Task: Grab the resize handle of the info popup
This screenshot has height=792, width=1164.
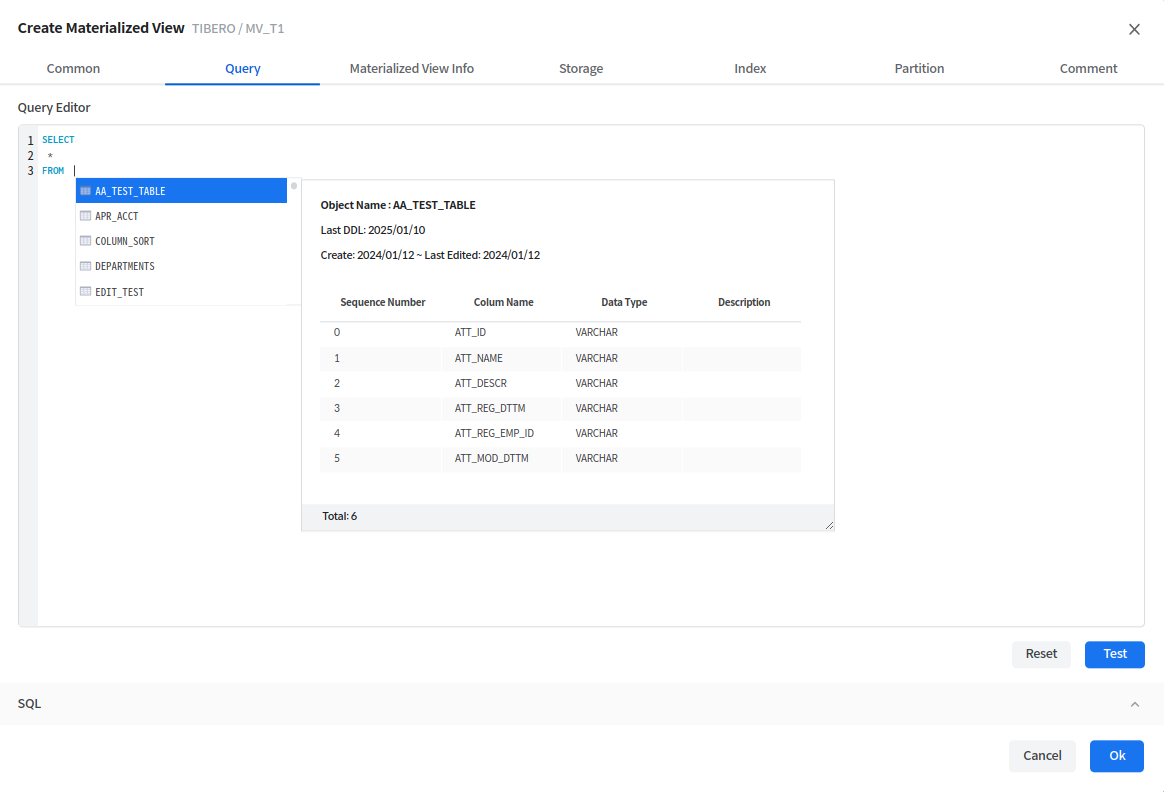Action: [x=829, y=525]
